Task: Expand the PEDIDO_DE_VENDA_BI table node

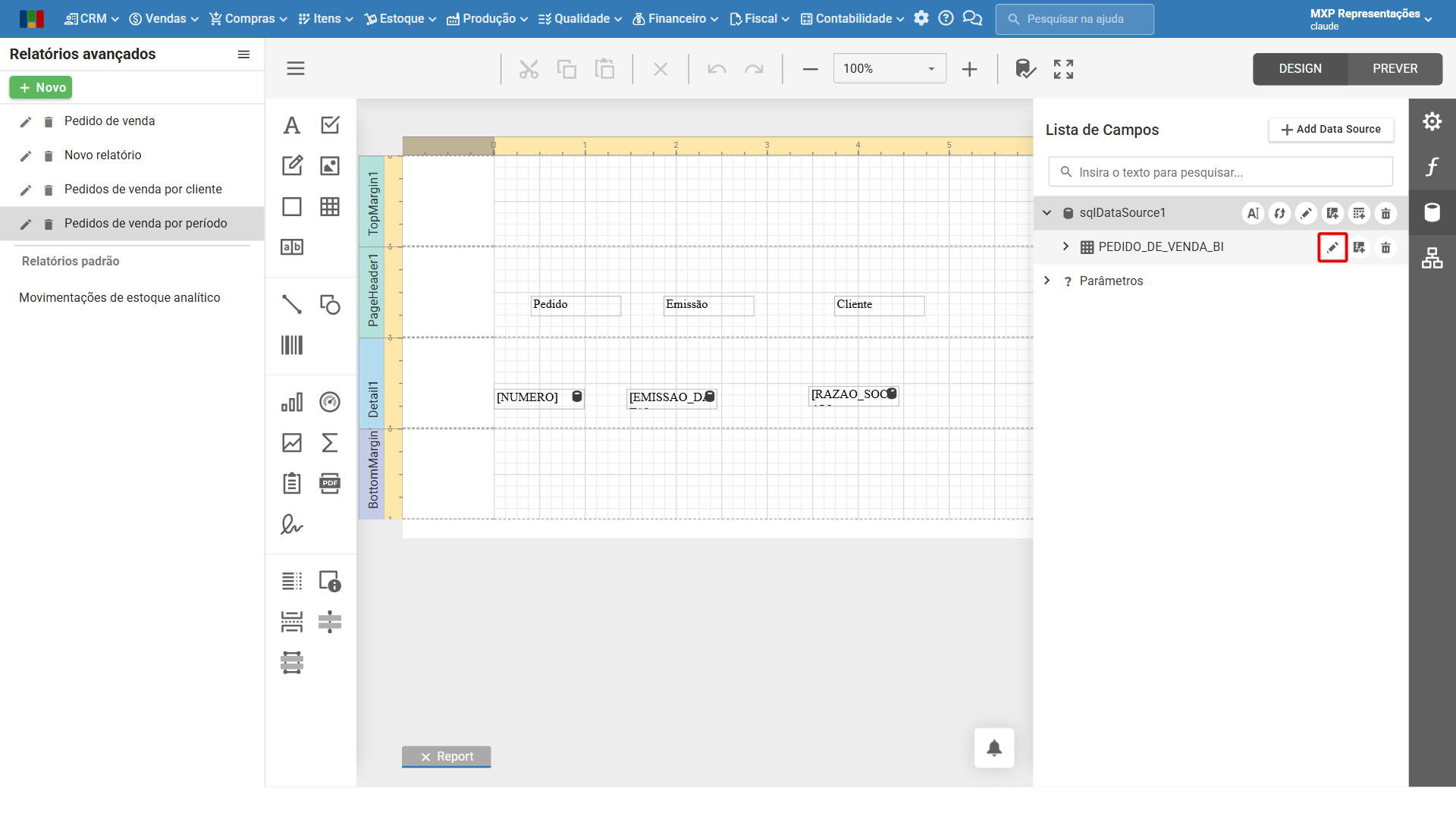Action: pyautogui.click(x=1065, y=246)
